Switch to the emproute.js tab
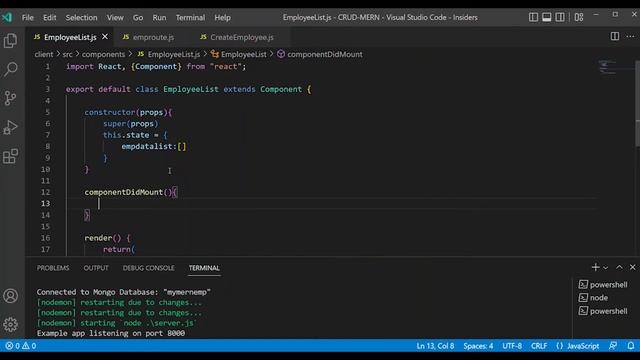The image size is (640, 360). (x=153, y=37)
